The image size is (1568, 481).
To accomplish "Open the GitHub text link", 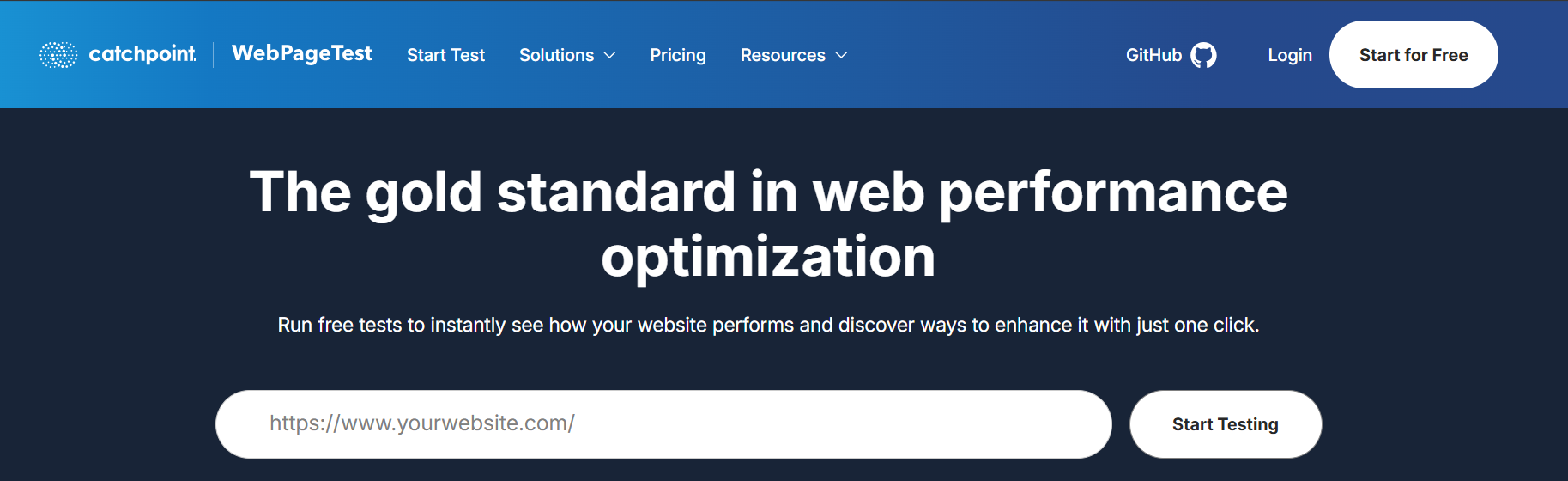I will [x=1153, y=55].
